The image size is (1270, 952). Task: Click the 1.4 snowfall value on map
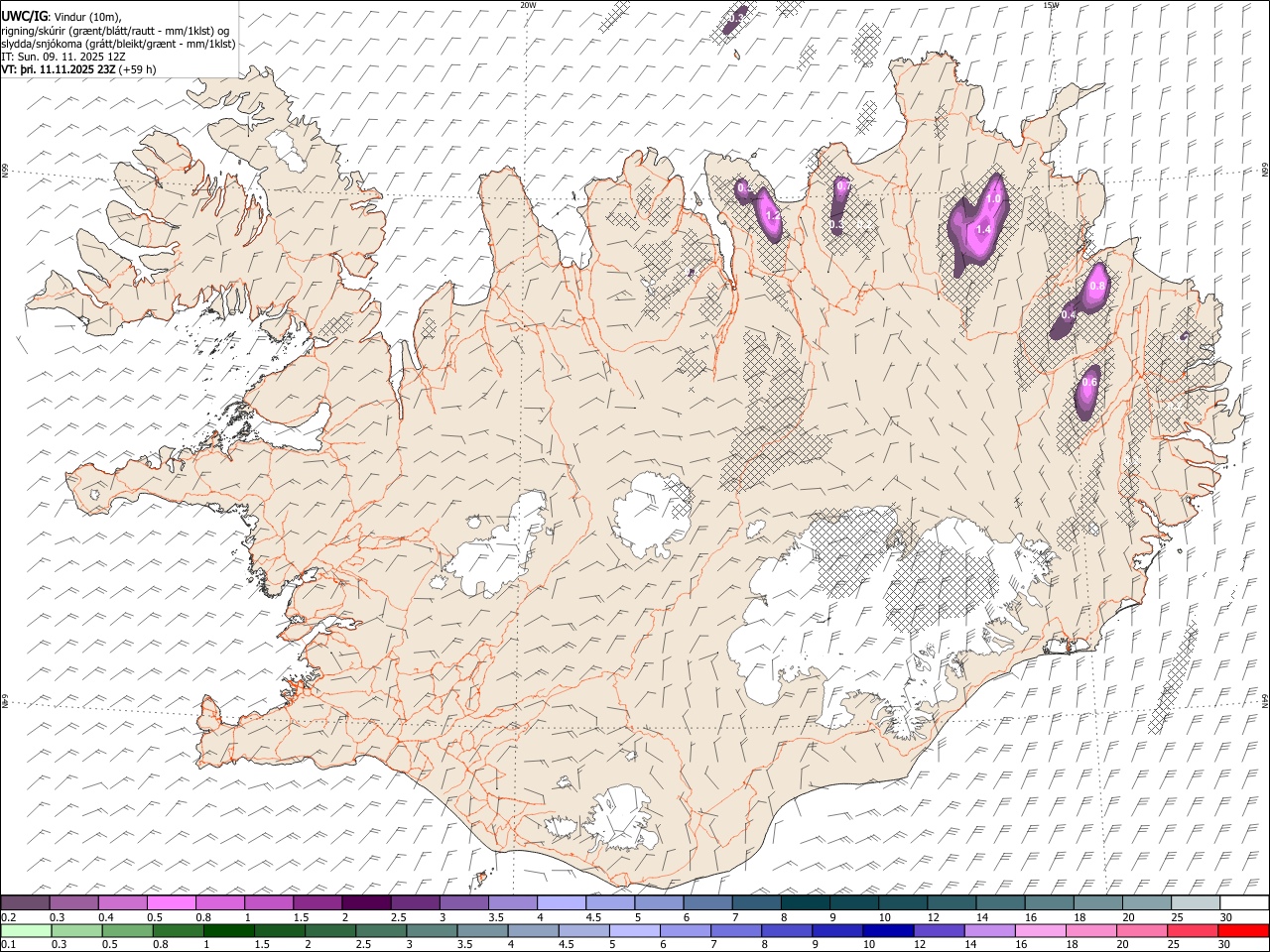click(983, 230)
